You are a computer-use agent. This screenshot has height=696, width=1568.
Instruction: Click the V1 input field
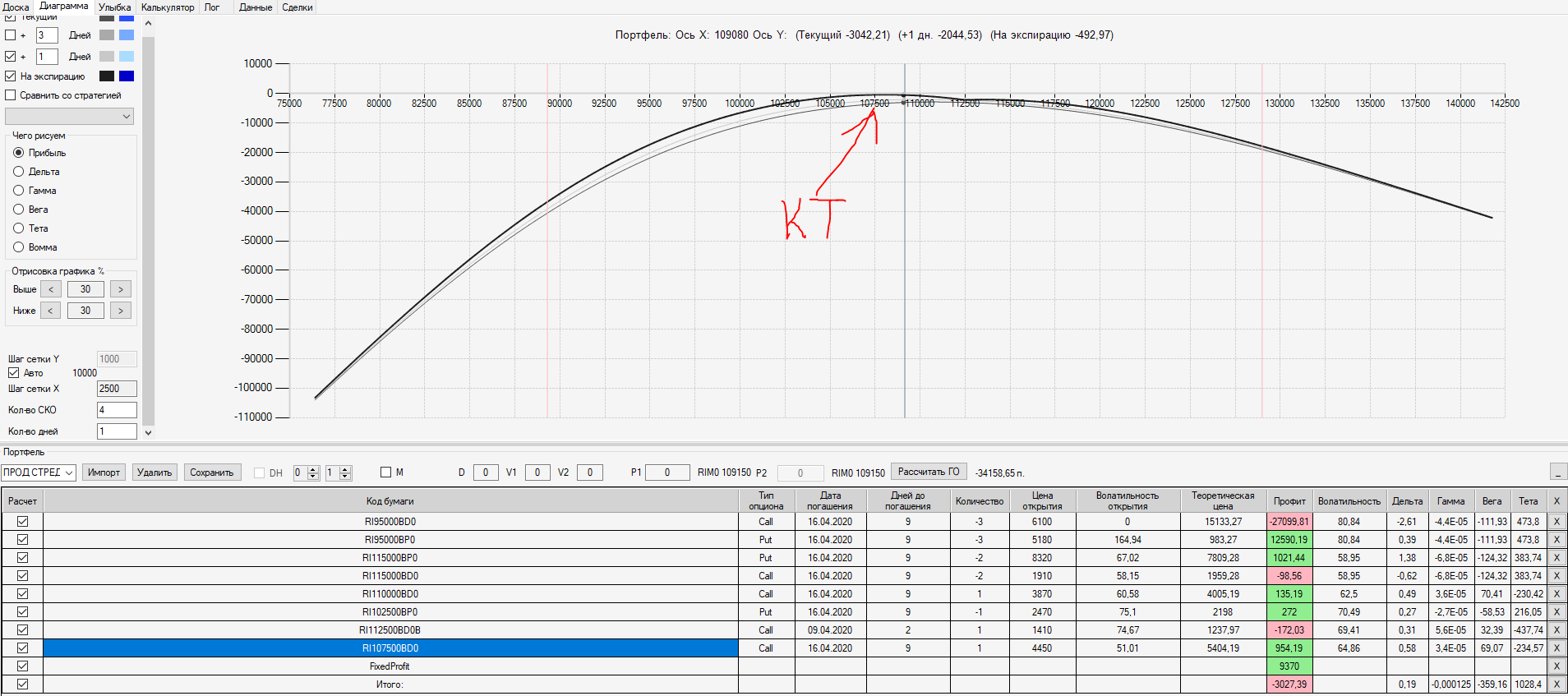click(x=537, y=472)
